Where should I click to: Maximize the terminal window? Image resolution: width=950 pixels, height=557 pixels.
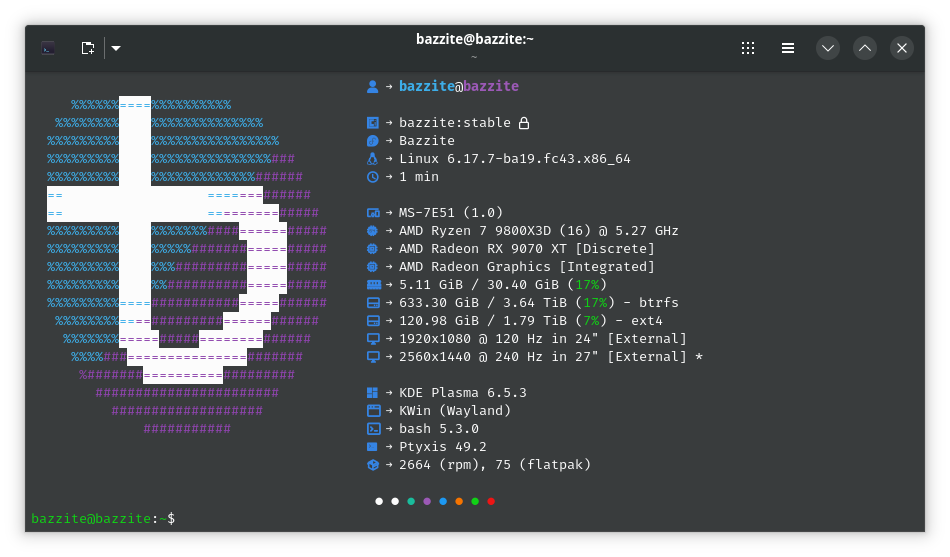tap(865, 48)
